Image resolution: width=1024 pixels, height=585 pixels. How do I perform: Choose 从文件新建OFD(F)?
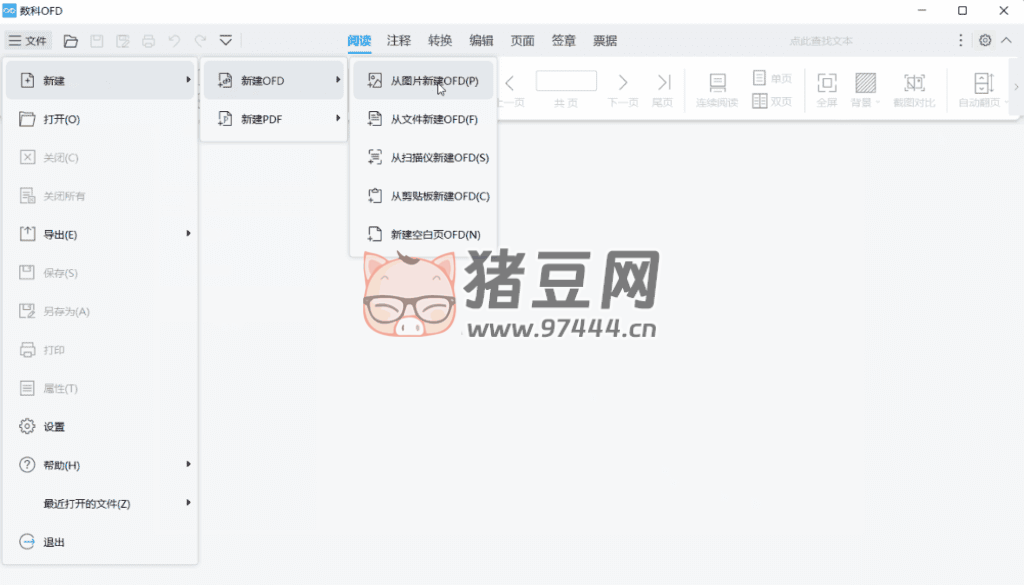point(423,119)
